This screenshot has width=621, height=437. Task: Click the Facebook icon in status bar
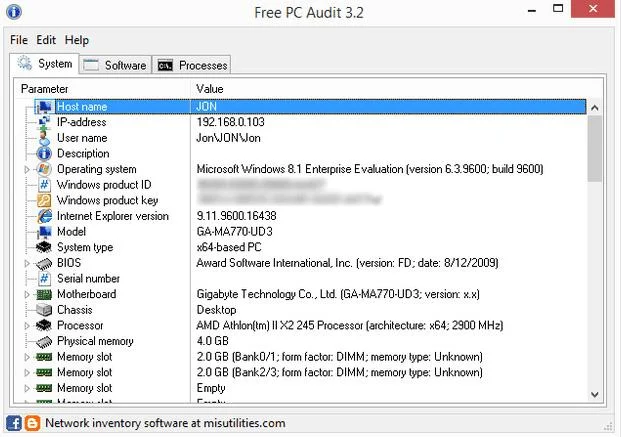pos(14,423)
